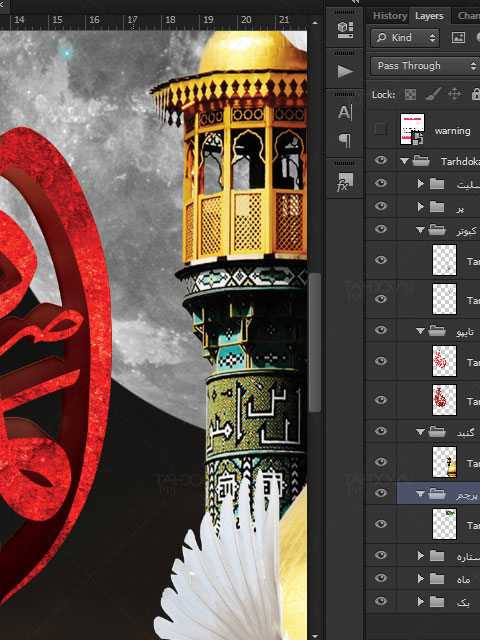Viewport: 480px width, 640px height.
Task: Click the بک group folder icon
Action: point(437,601)
